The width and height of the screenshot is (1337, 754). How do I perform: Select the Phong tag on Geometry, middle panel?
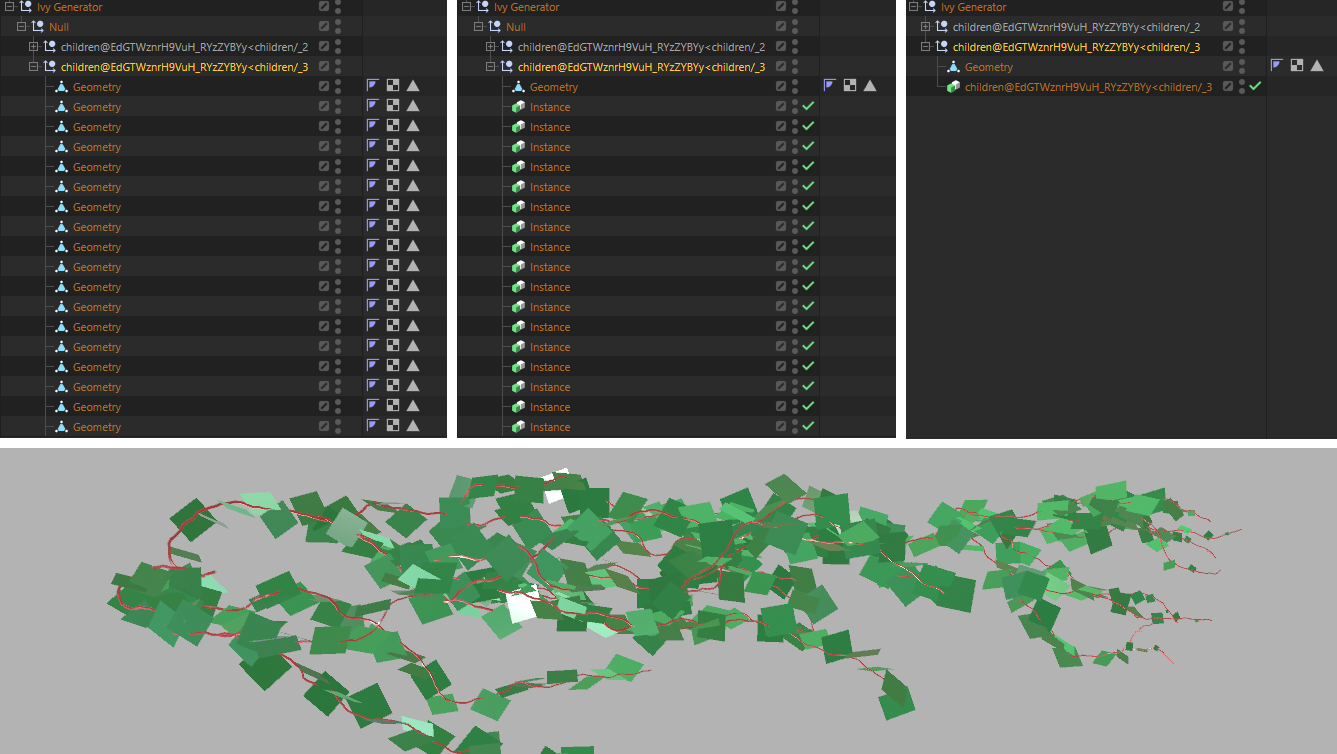pyautogui.click(x=830, y=86)
